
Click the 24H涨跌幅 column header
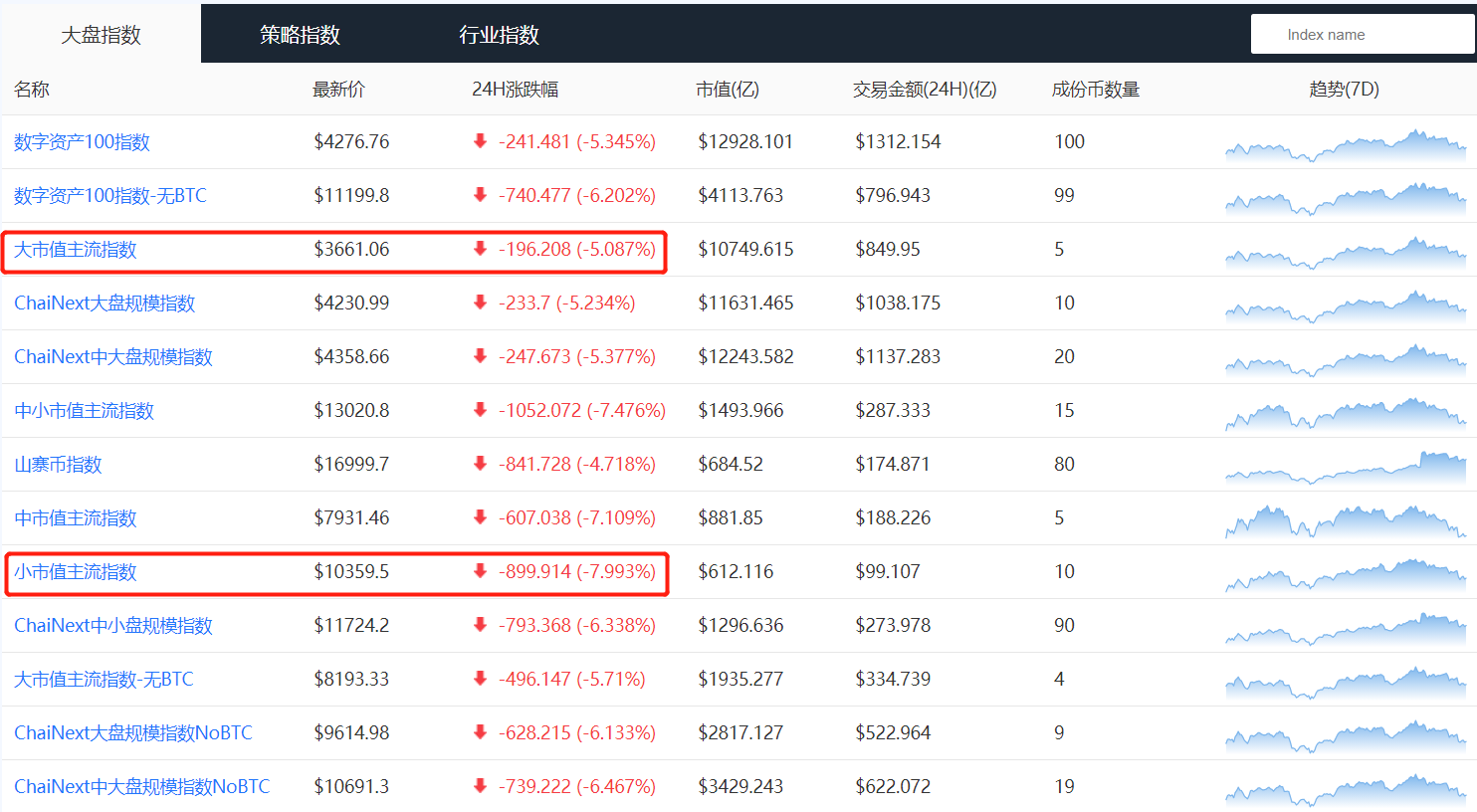click(515, 90)
